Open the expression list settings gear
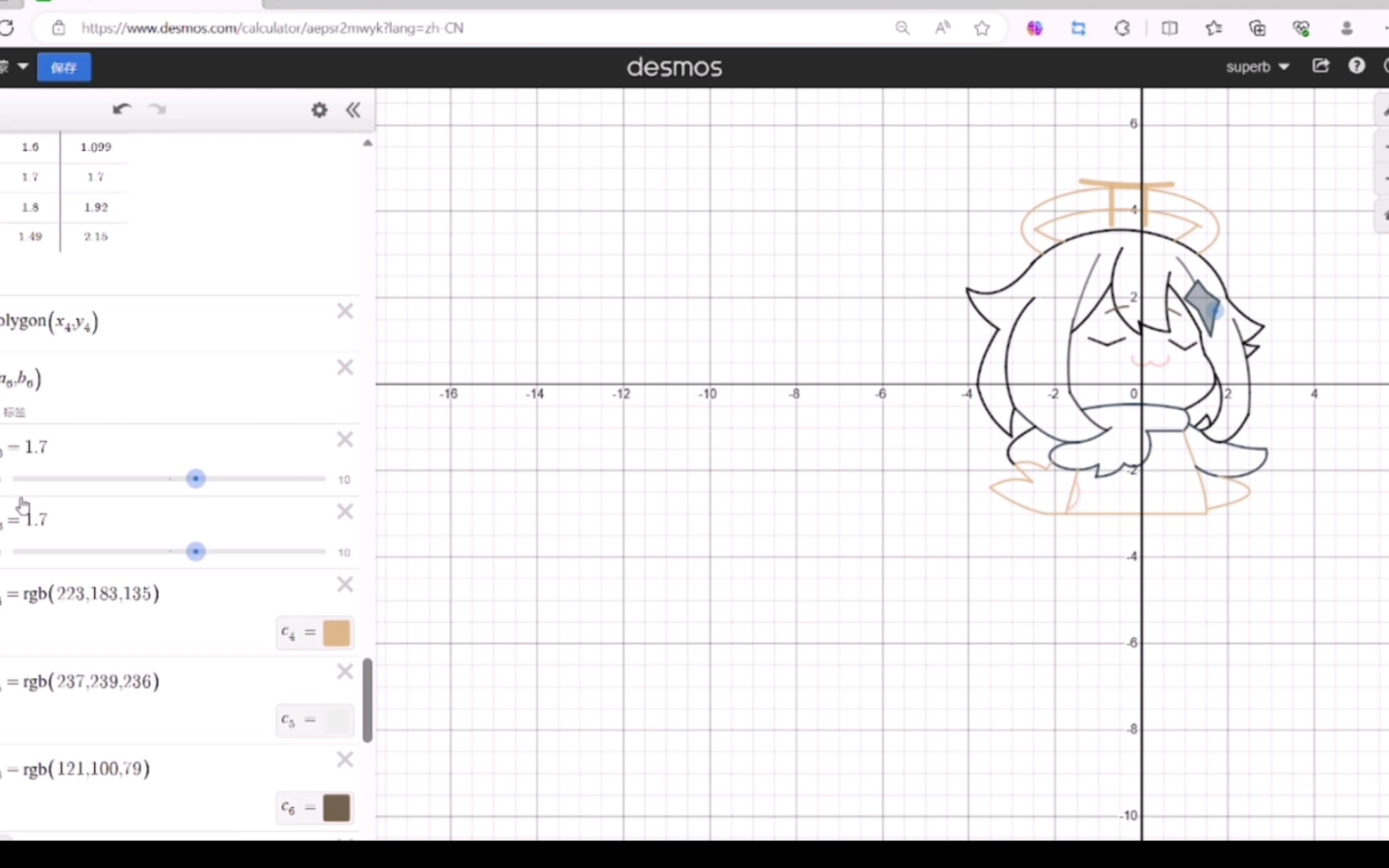The height and width of the screenshot is (868, 1389). [319, 110]
